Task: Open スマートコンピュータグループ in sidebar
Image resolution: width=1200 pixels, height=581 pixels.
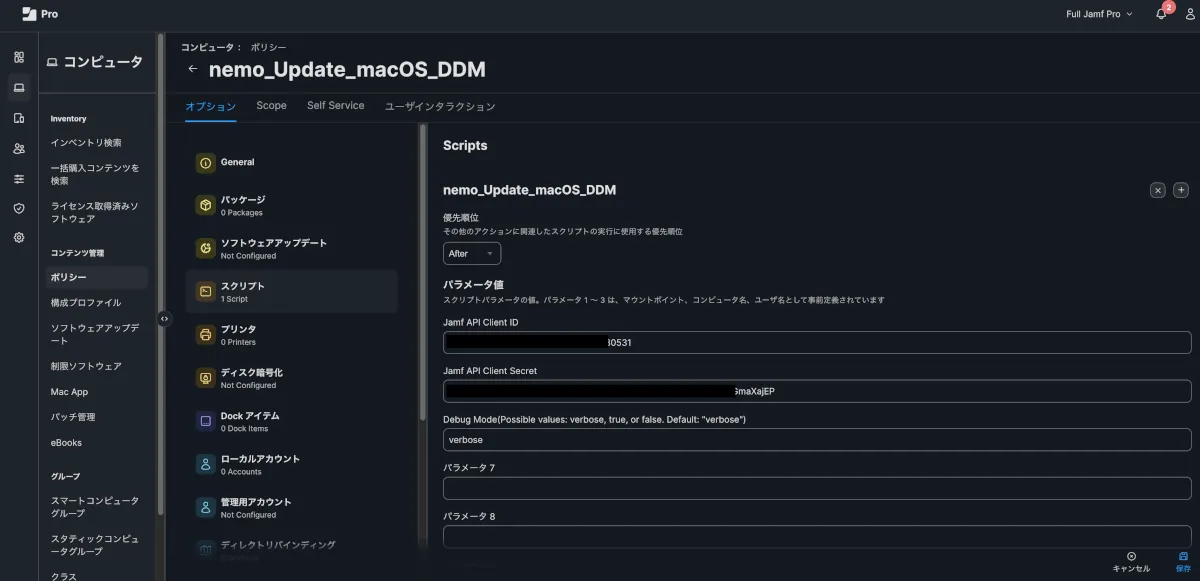Action: click(95, 507)
